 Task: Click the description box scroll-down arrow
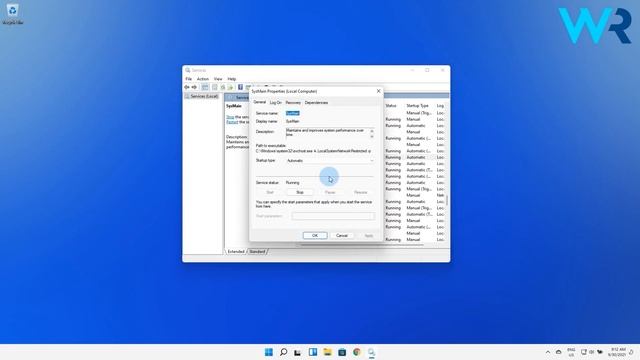(x=372, y=137)
